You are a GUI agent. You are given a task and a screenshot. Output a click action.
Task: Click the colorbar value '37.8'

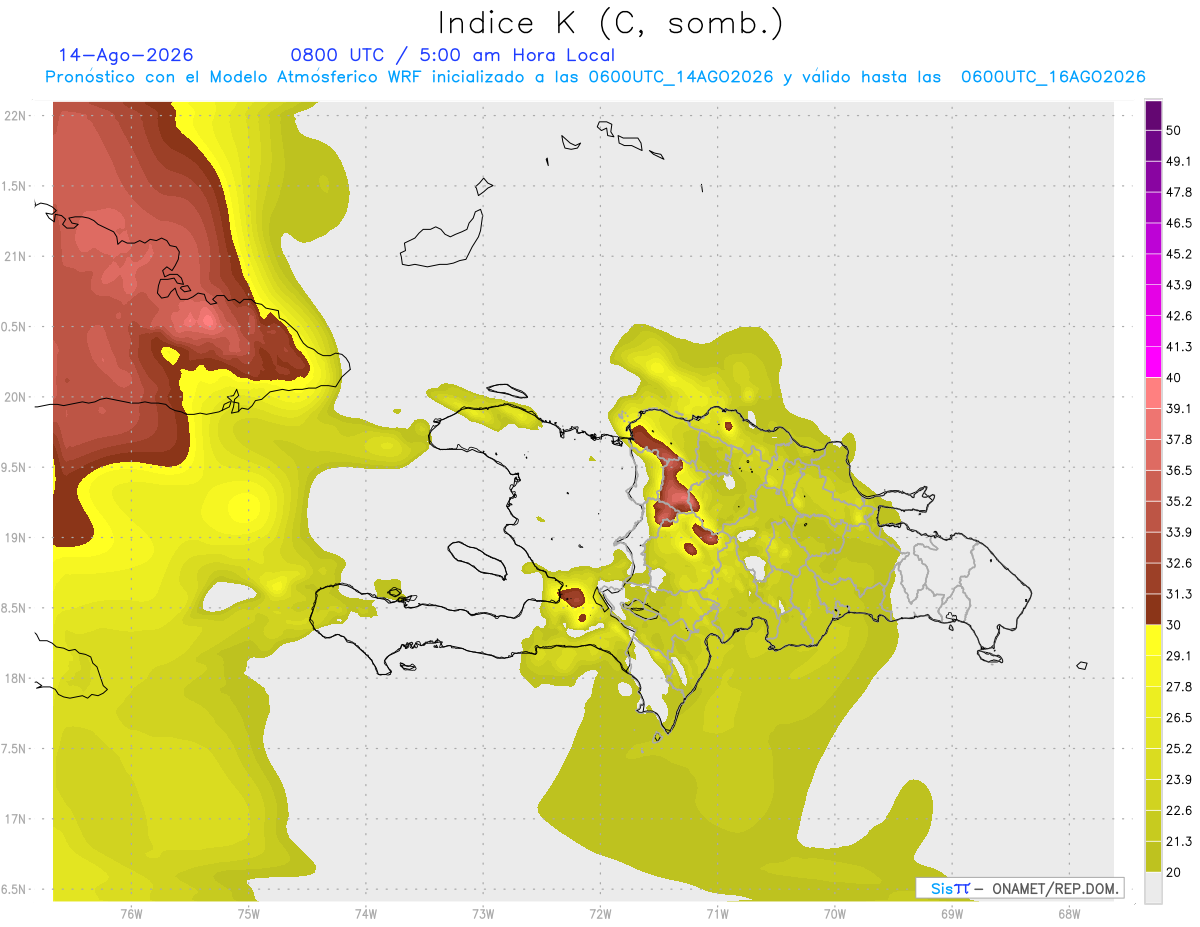tap(1179, 439)
